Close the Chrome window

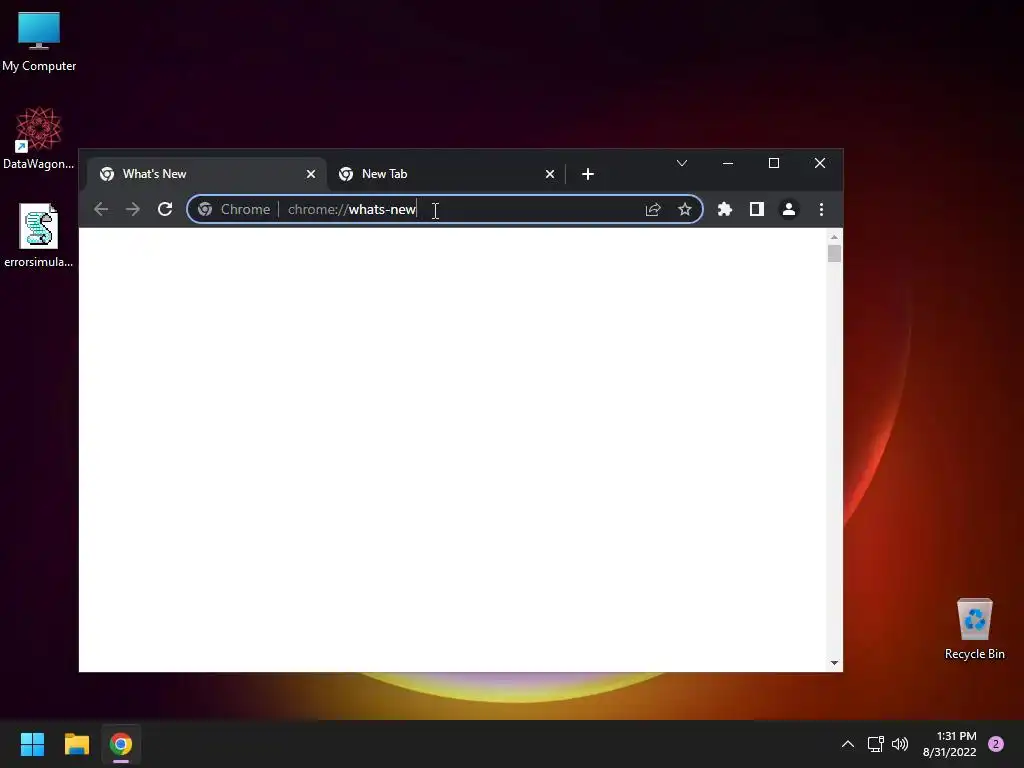820,163
